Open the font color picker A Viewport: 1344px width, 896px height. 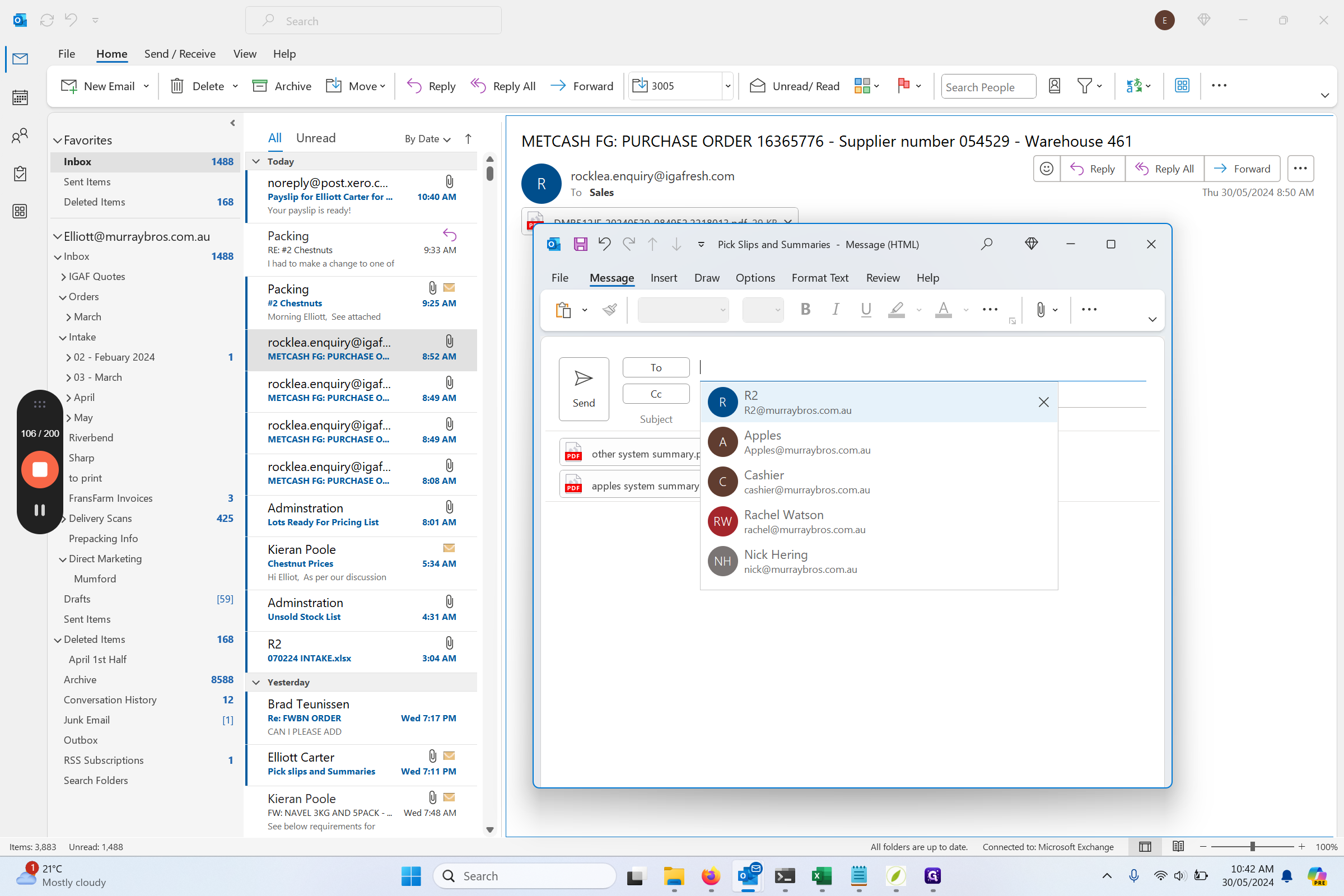(943, 310)
